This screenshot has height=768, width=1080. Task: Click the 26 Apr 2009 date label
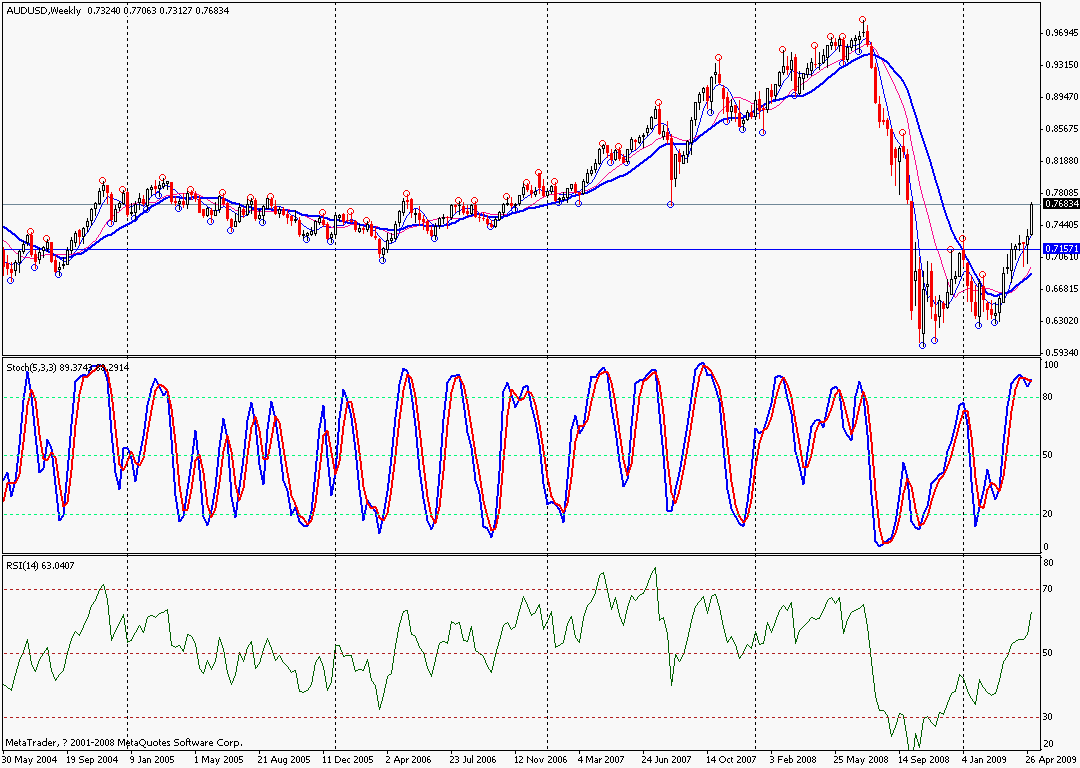click(1050, 760)
